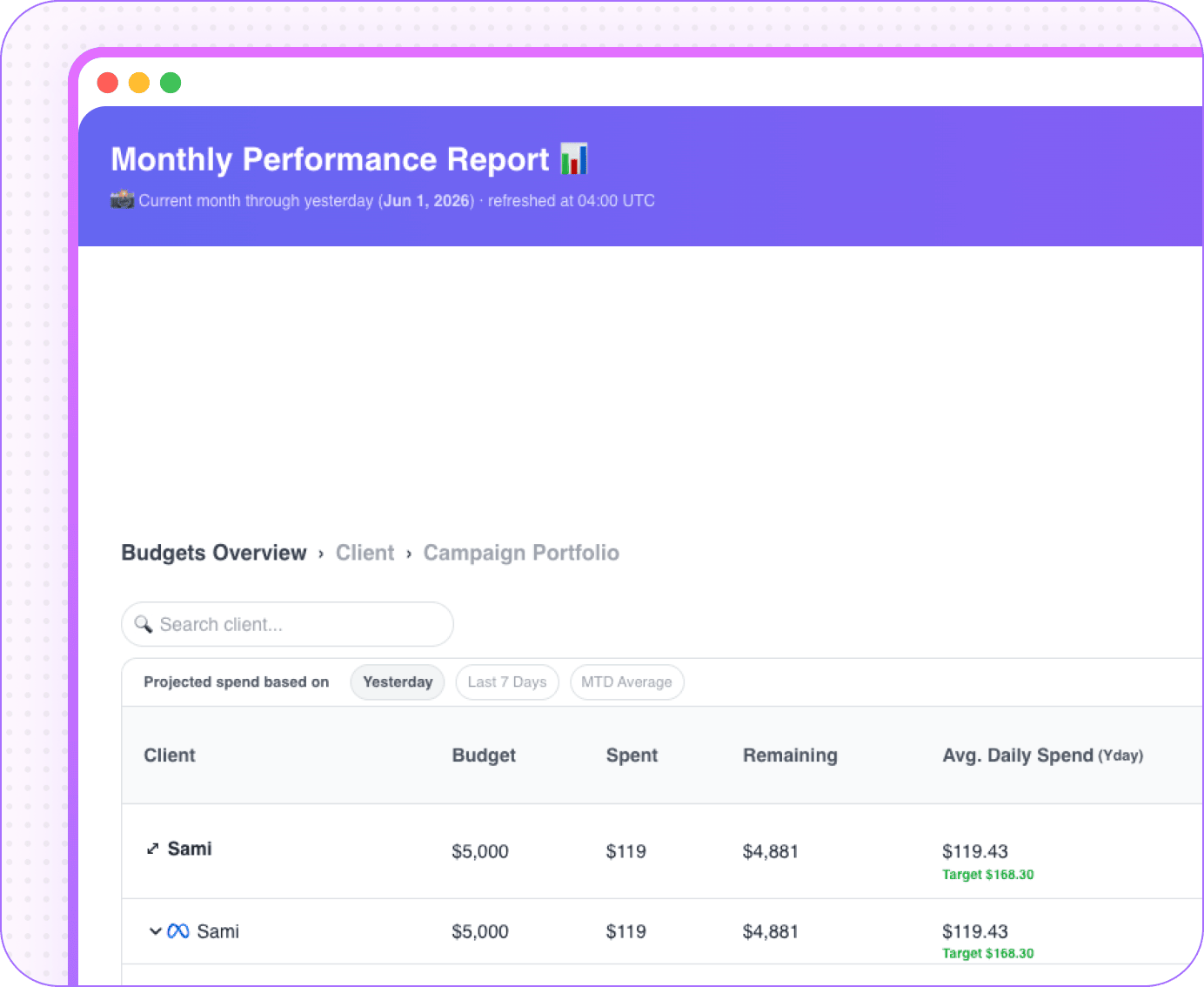The width and height of the screenshot is (1204, 987).
Task: Sort by the Remaining column header
Action: point(790,755)
